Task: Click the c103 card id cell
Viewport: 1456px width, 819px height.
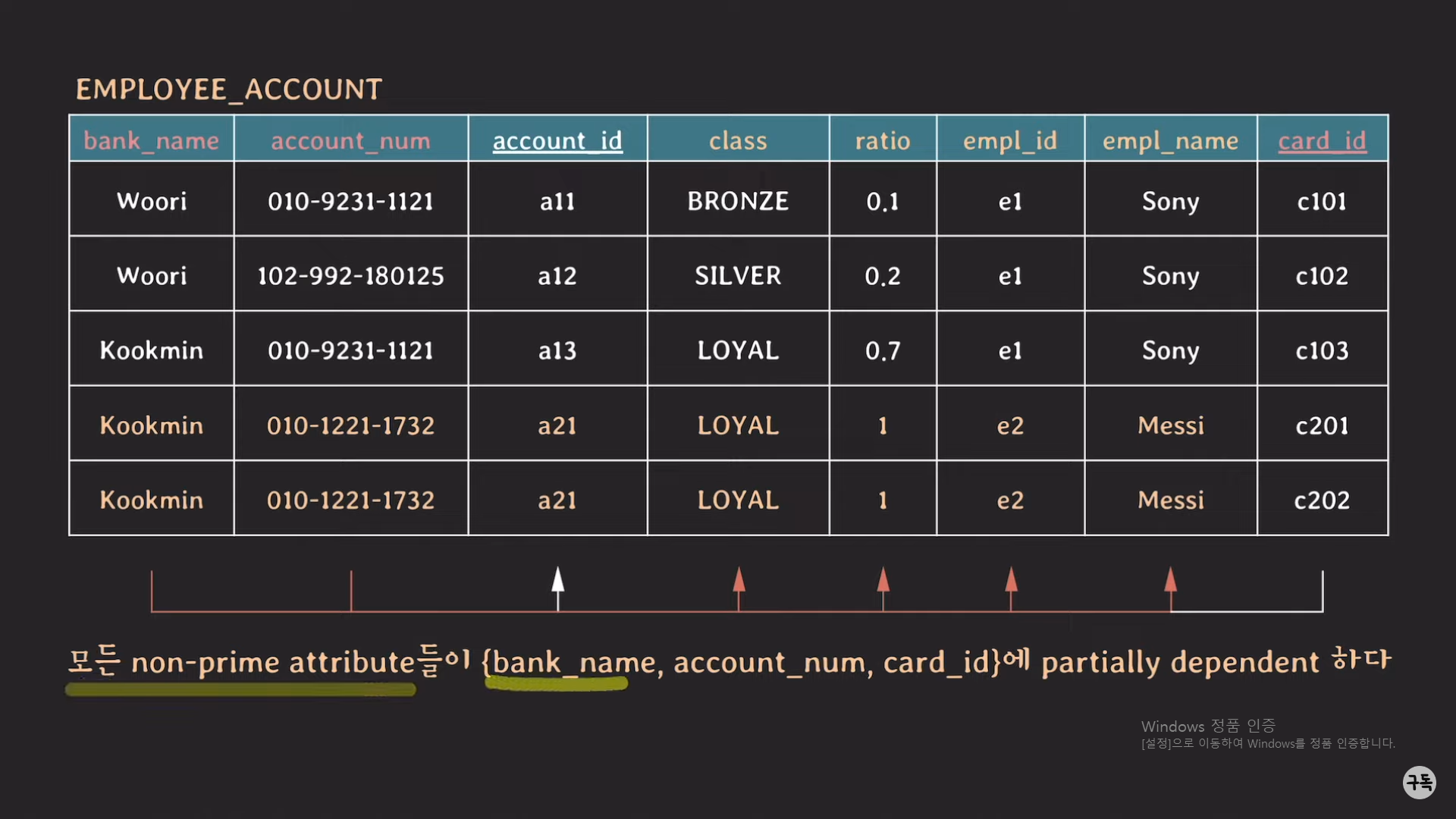Action: [1322, 350]
